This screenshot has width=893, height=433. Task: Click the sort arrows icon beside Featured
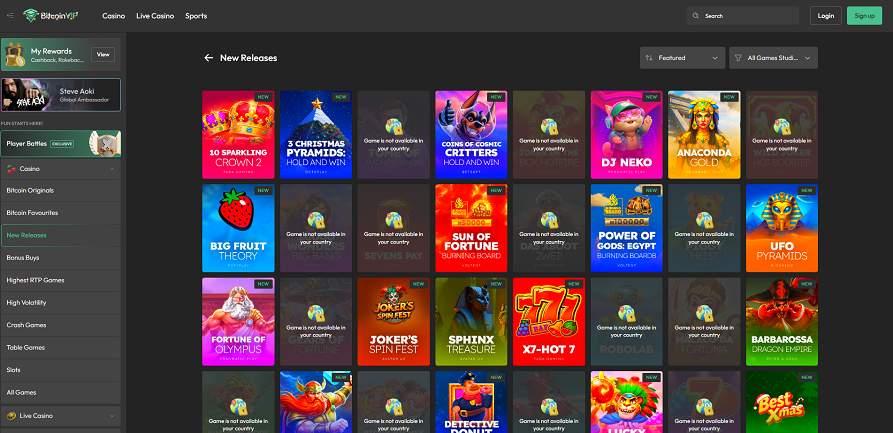pos(649,58)
